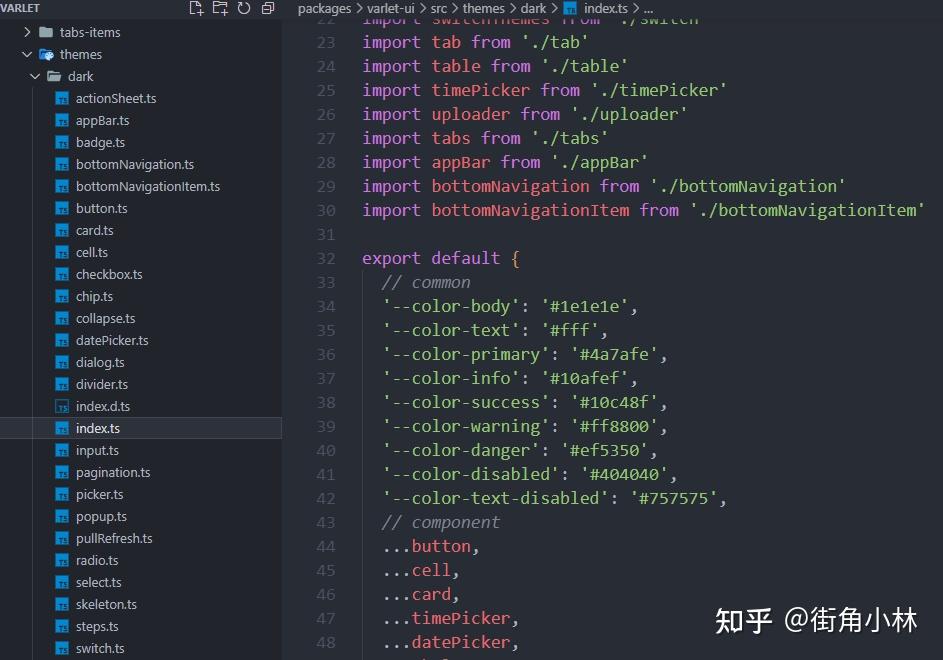Click the Refresh Explorer icon
Screen dimensions: 943x660
click(x=243, y=8)
